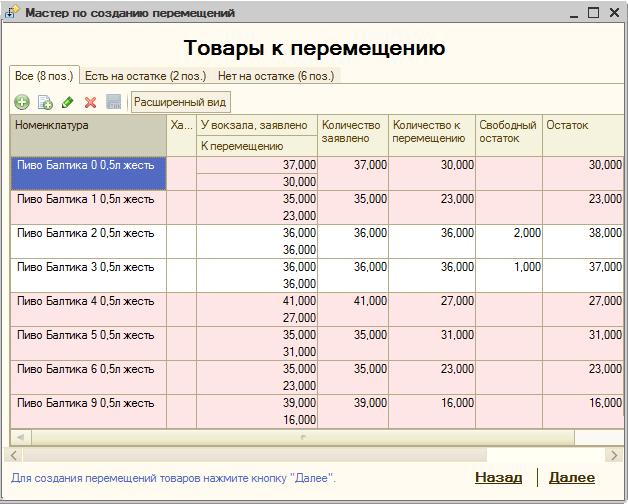
Task: Click the grayed save/stock toolbar icon
Action: coord(113,102)
